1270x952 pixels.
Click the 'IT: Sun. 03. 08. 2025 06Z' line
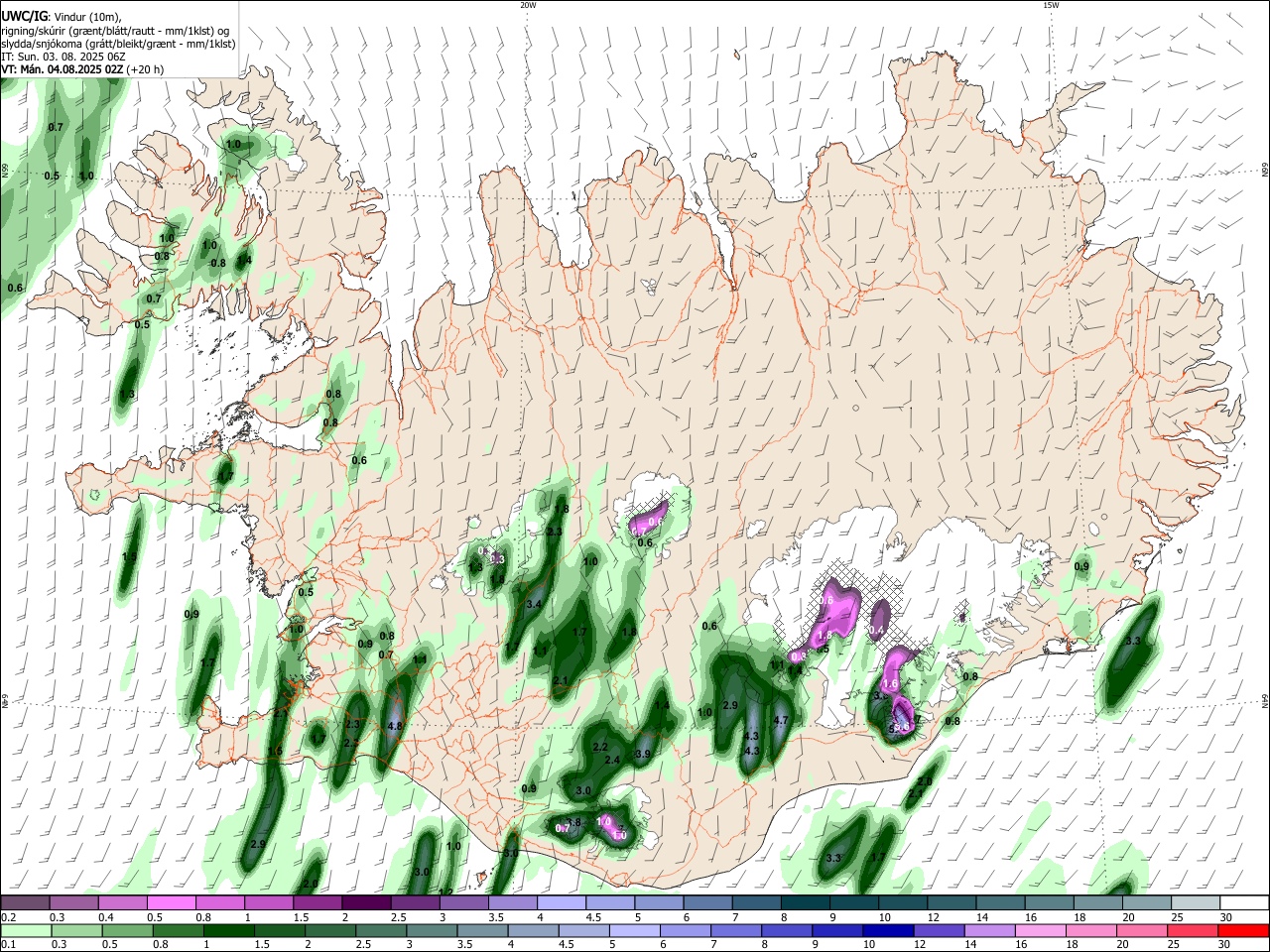point(63,57)
